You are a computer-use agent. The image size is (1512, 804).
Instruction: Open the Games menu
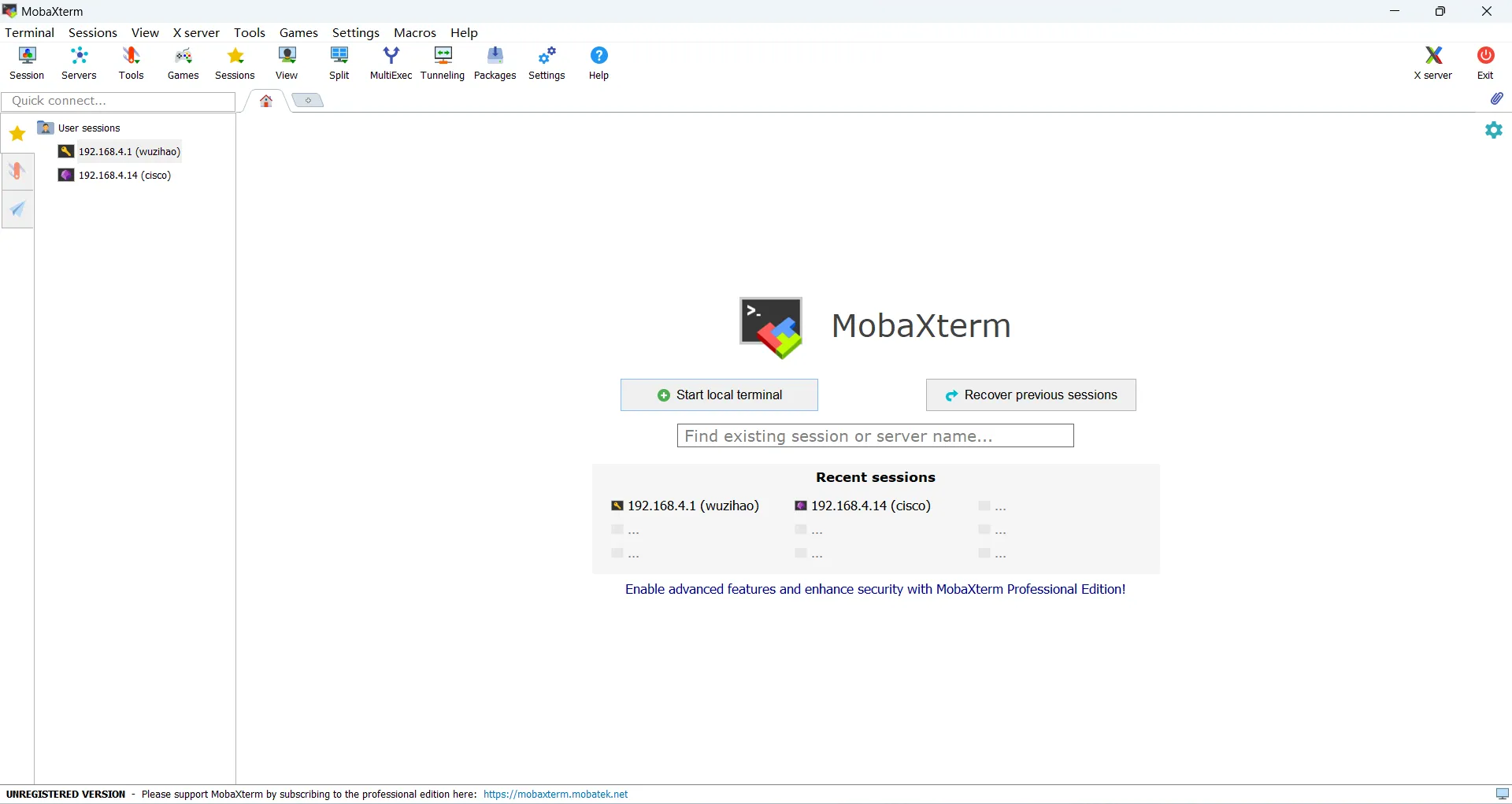[x=298, y=32]
